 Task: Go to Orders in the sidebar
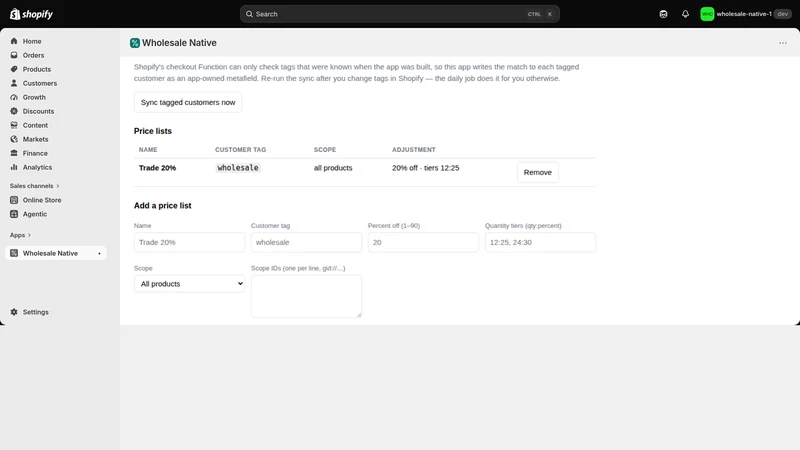(33, 55)
